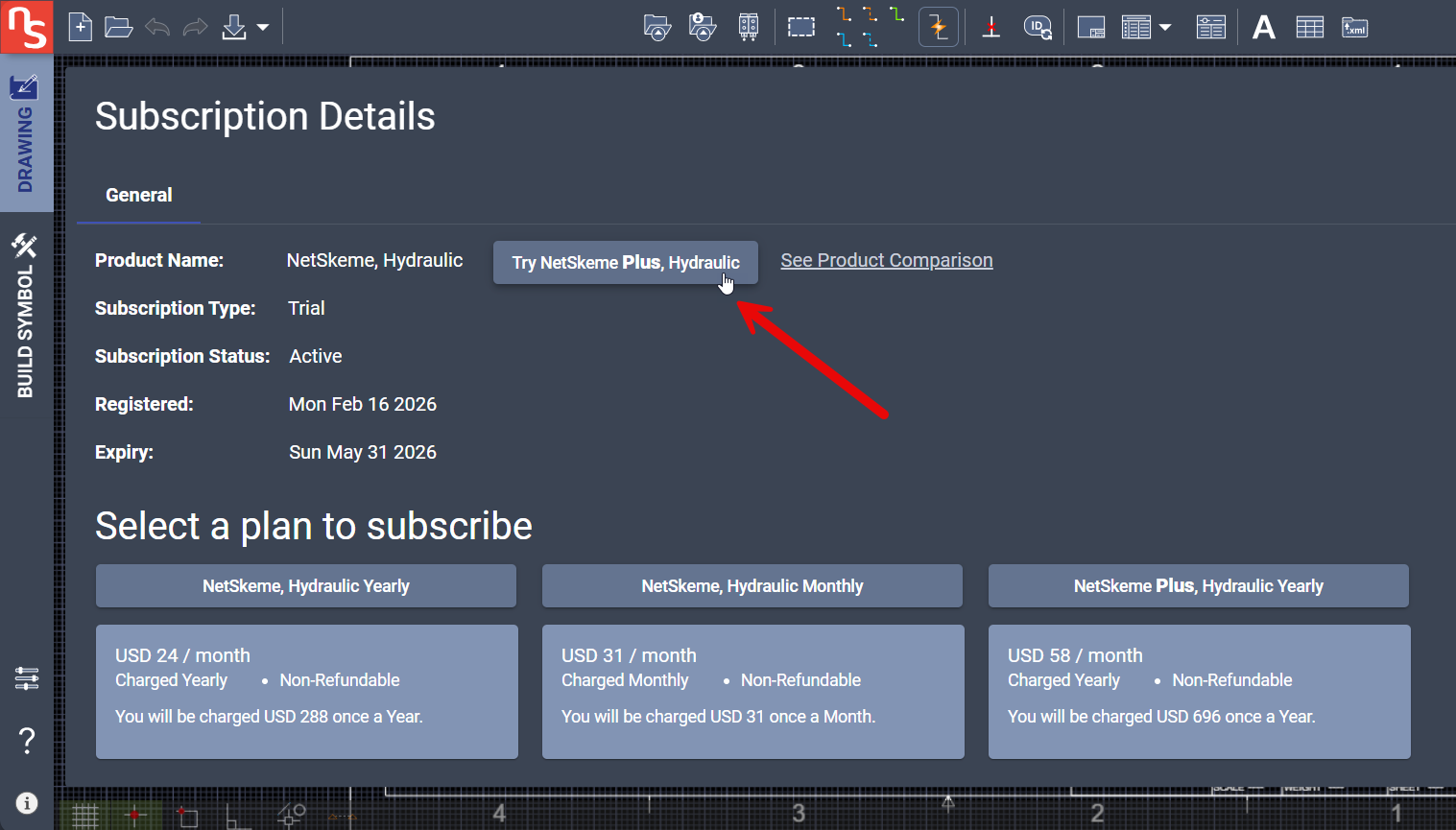Open the parts list table icon

1136,27
